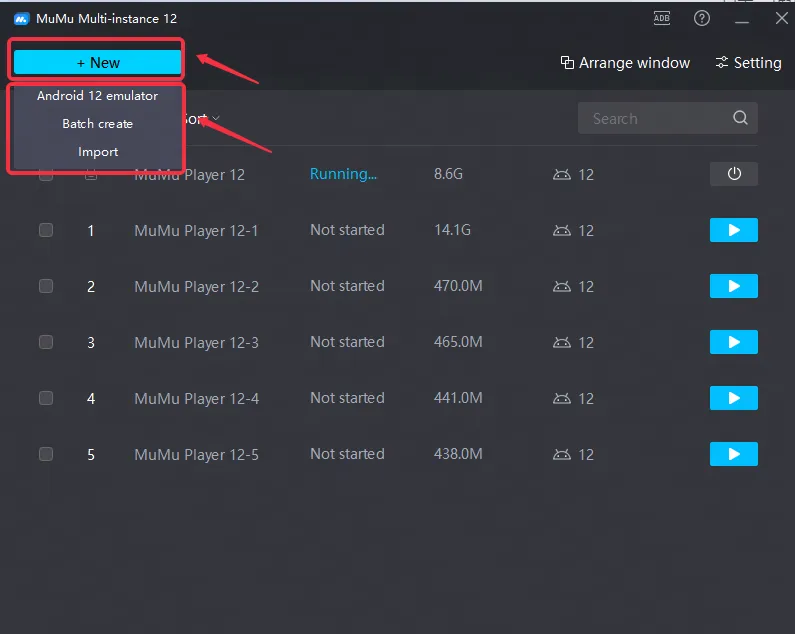Click the MuMu logo in title bar
795x634 pixels.
pyautogui.click(x=21, y=19)
